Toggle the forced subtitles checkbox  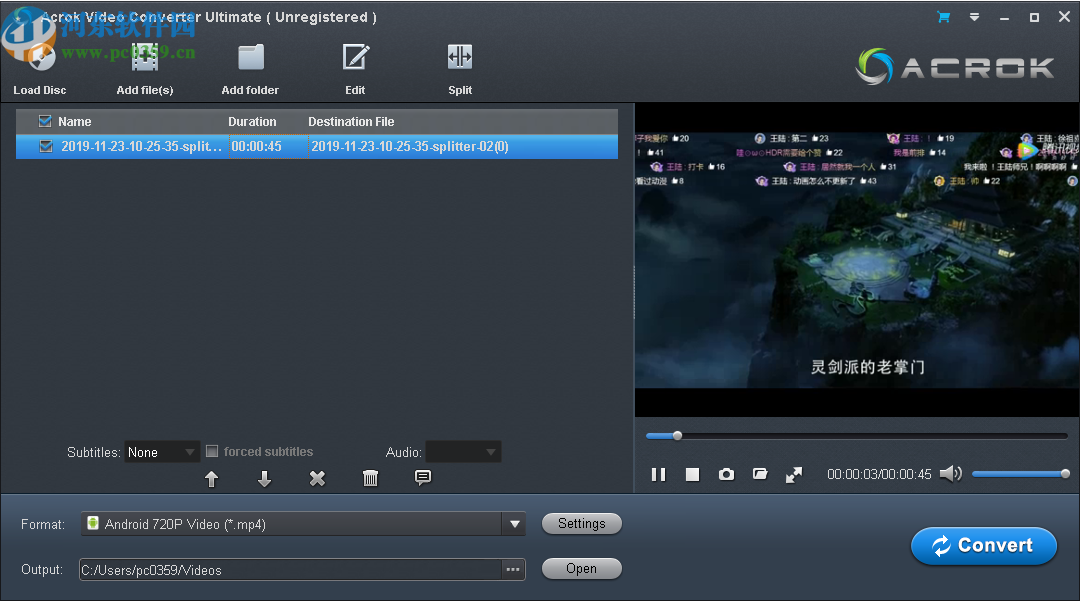point(213,451)
